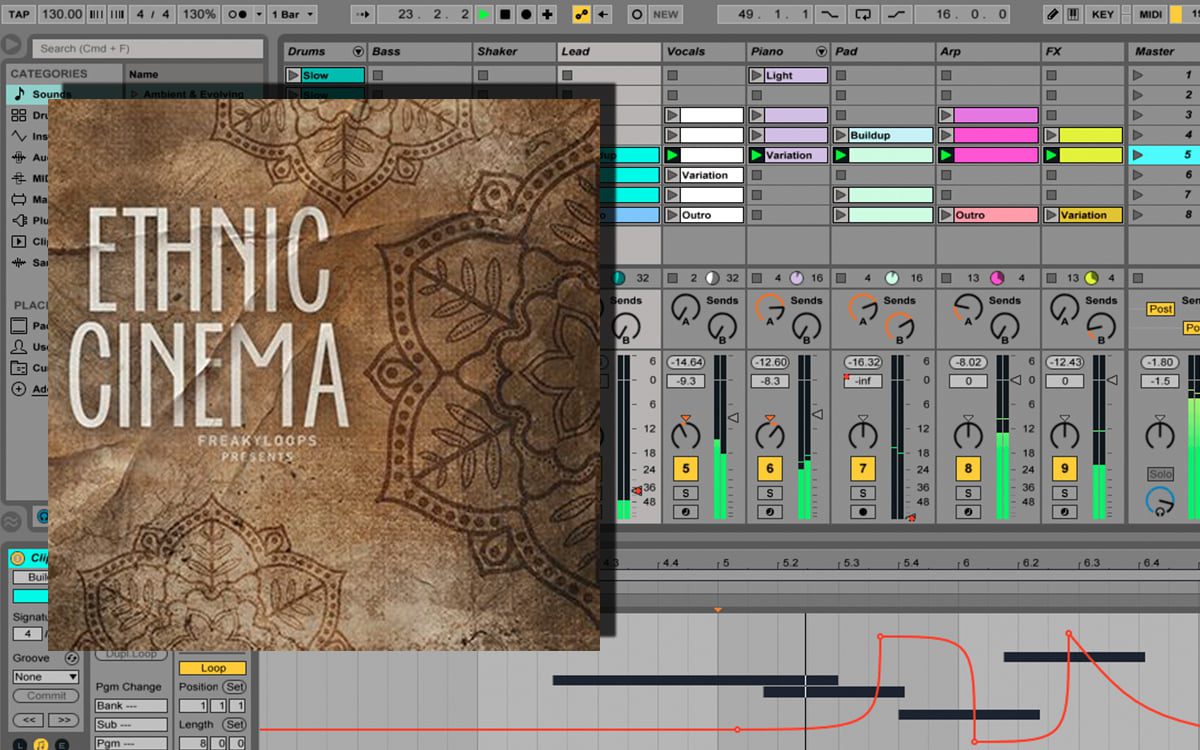This screenshot has width=1200, height=750.
Task: Click the Master Post button
Action: tap(1161, 309)
